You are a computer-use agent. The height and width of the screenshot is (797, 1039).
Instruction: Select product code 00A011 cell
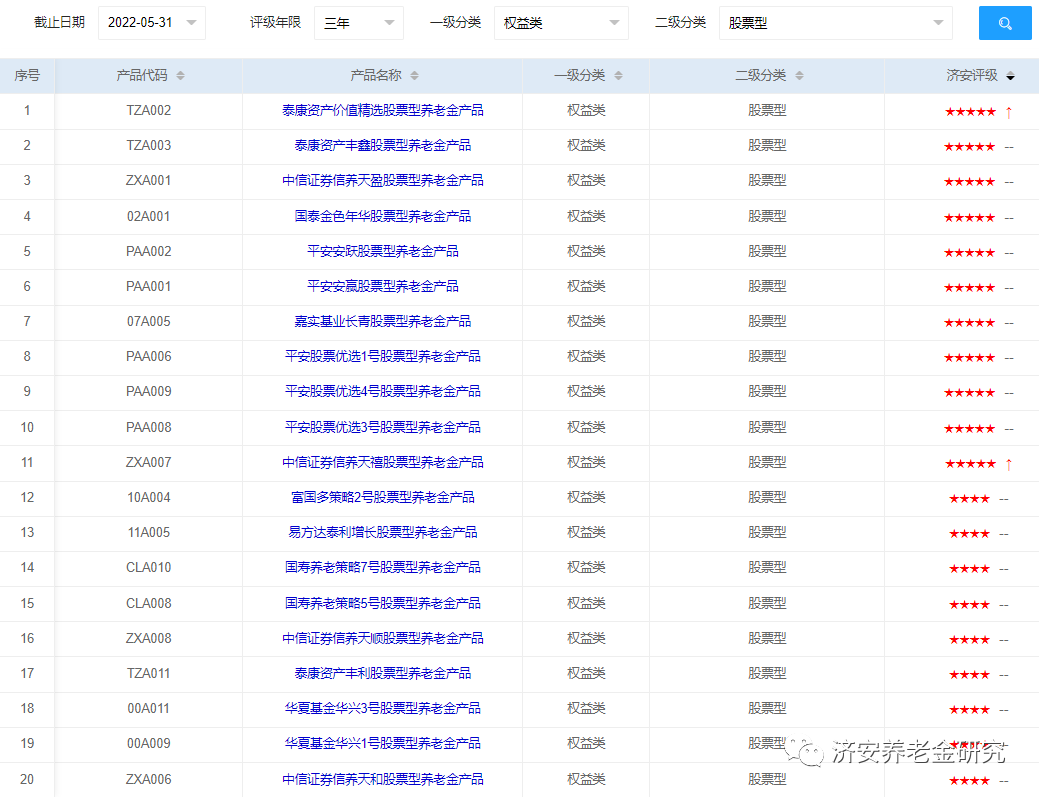(x=148, y=709)
